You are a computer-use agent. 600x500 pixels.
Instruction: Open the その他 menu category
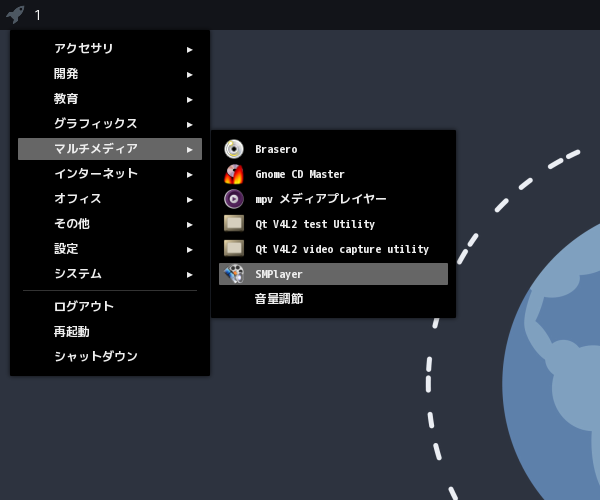(x=110, y=224)
